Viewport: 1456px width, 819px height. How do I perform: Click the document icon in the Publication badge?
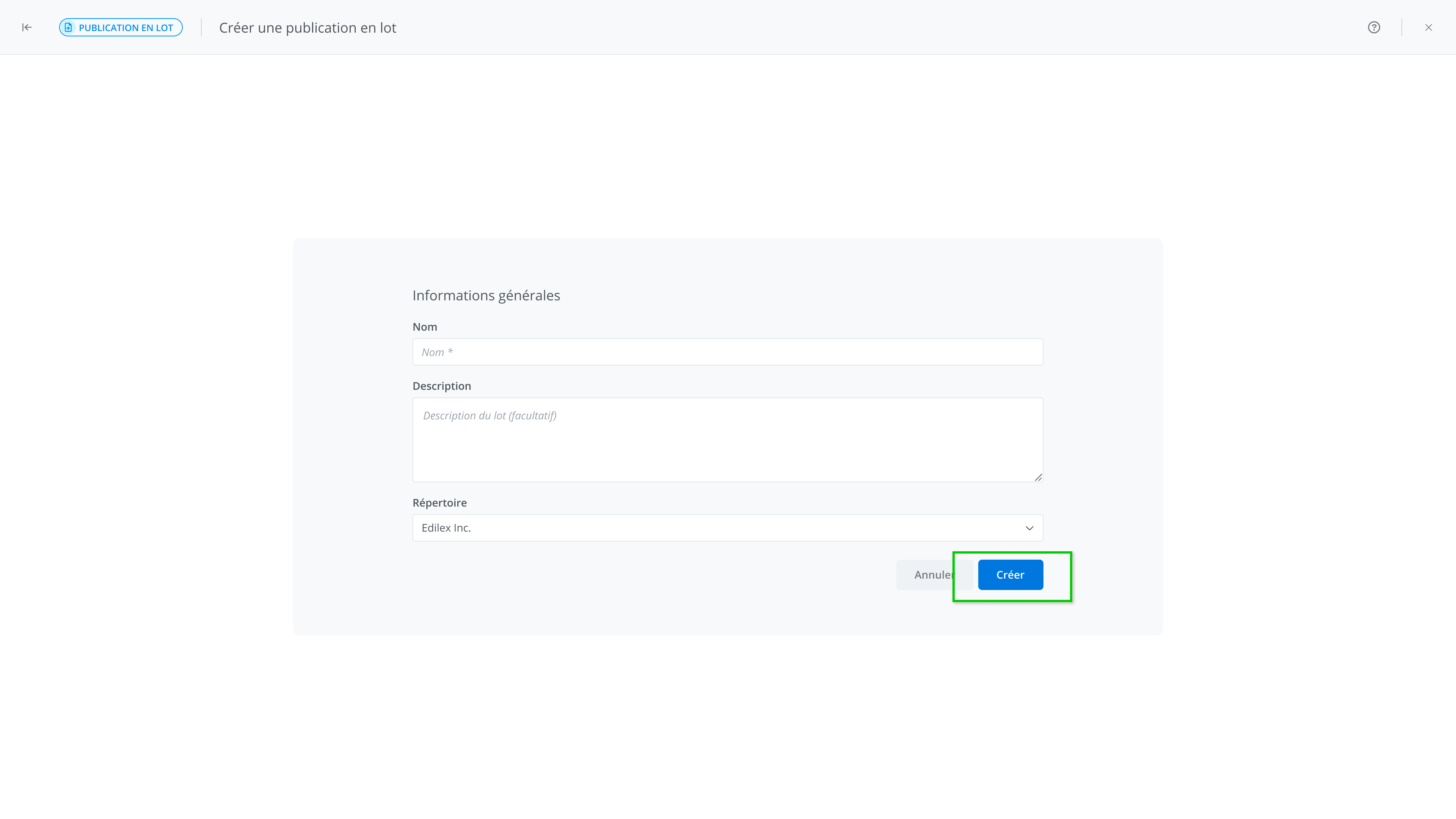point(68,27)
